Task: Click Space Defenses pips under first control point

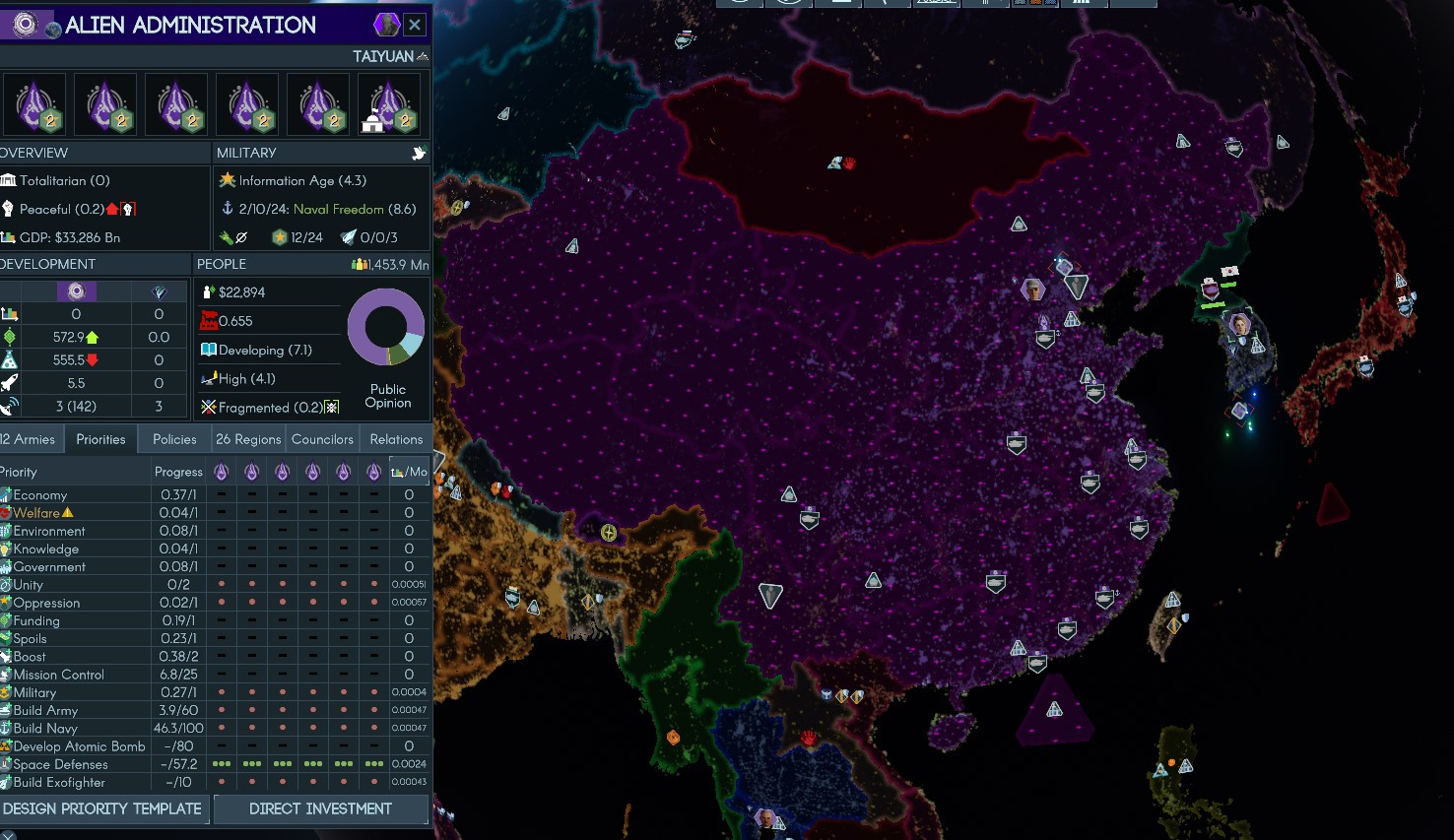Action: pyautogui.click(x=222, y=764)
